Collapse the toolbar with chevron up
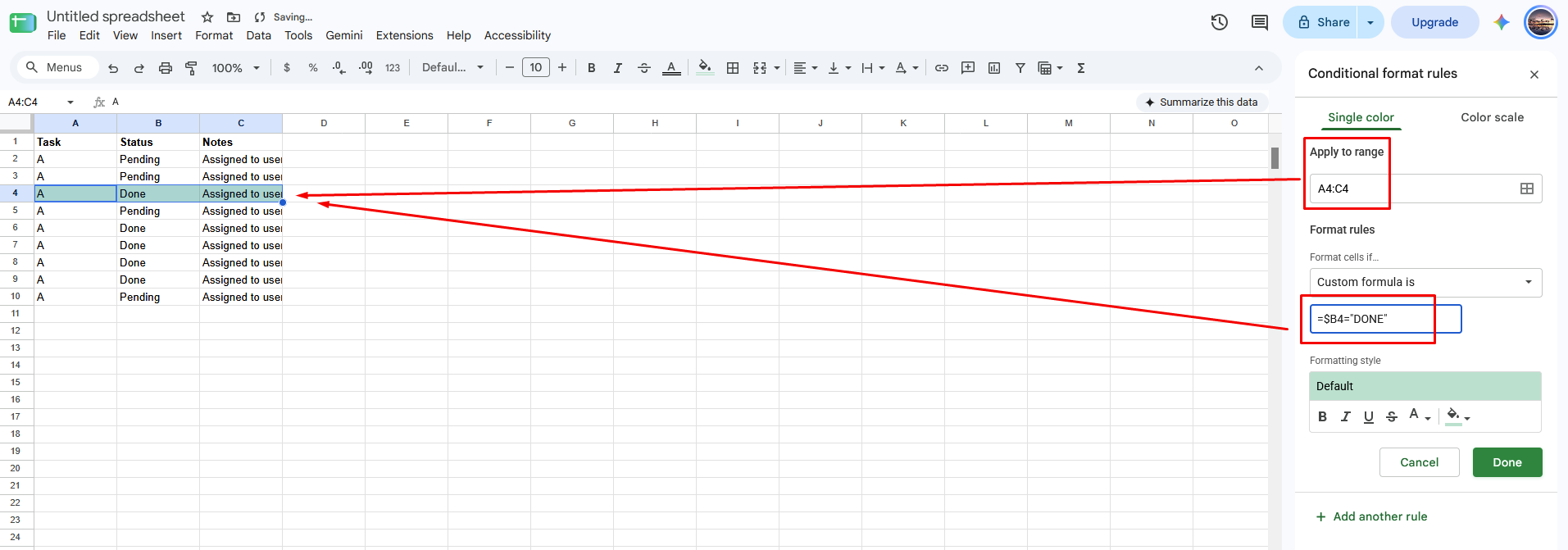Viewport: 1568px width, 550px height. click(1259, 68)
